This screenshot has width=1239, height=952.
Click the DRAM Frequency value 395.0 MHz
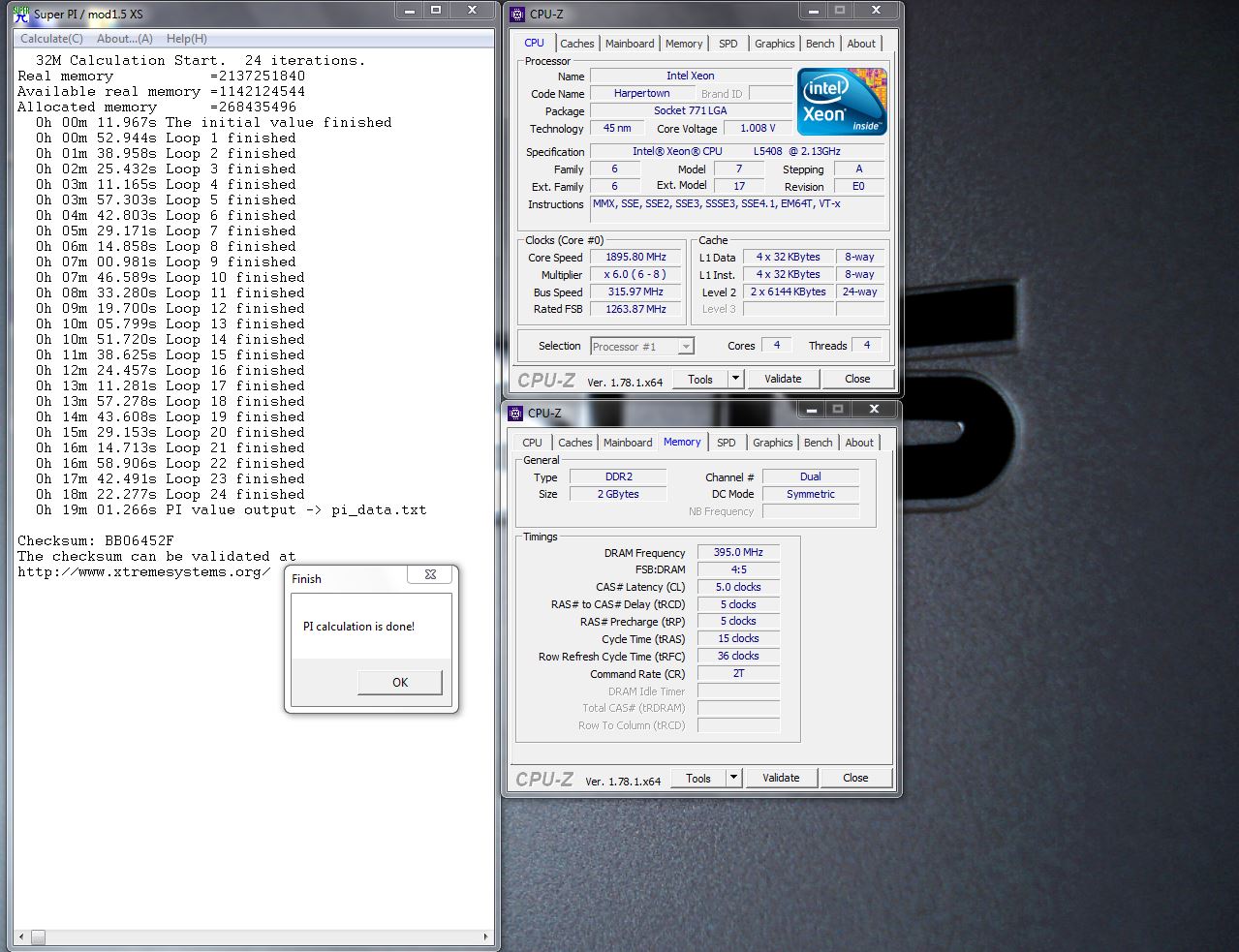pos(738,553)
